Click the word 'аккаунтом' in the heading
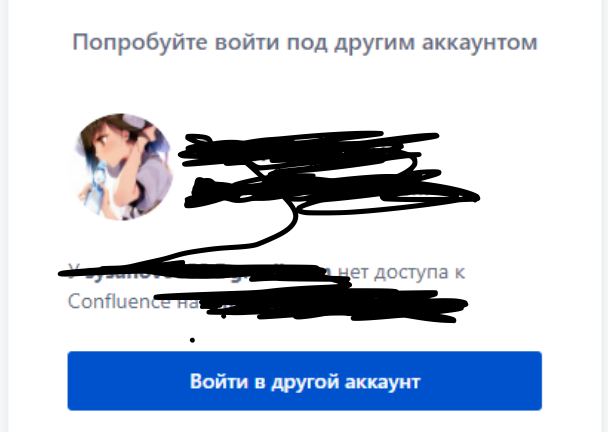This screenshot has width=608, height=432. pos(480,42)
